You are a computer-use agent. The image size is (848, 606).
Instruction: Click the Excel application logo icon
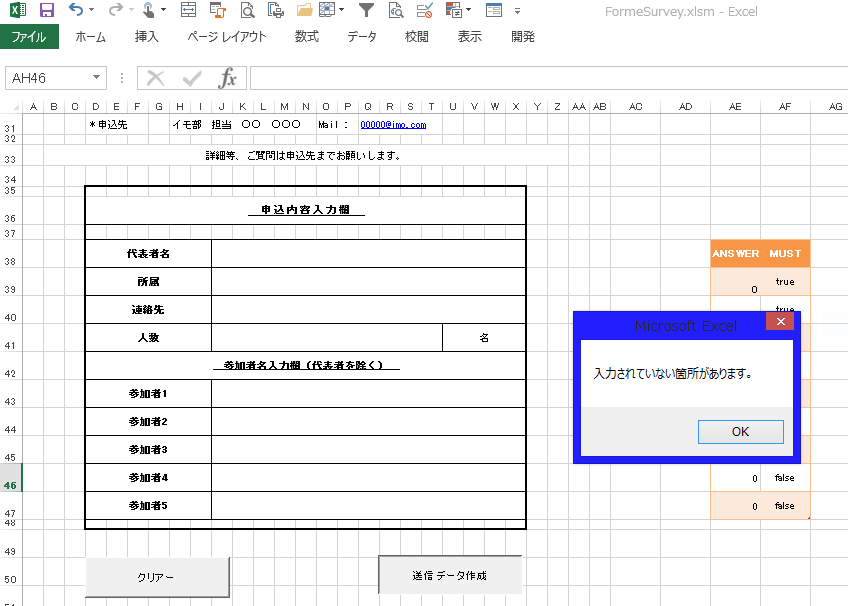[17, 10]
